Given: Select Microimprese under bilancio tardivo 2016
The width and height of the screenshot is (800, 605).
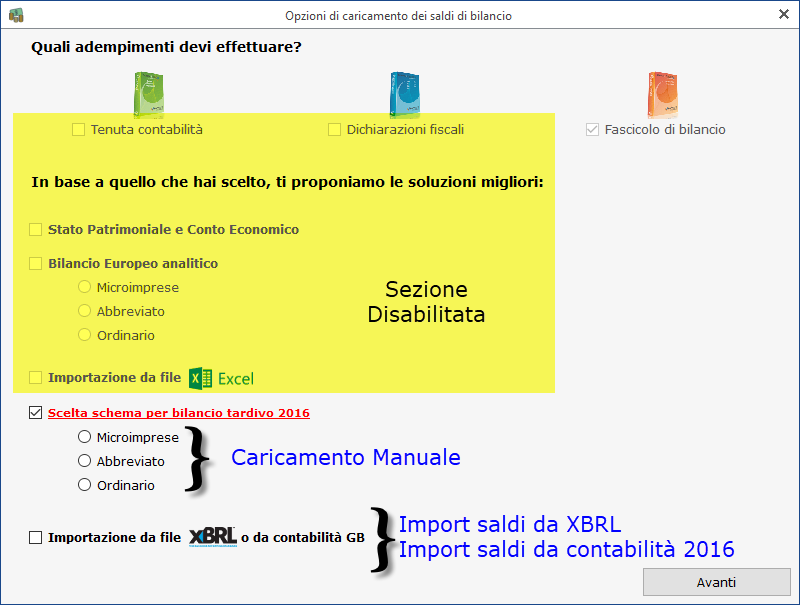Looking at the screenshot, I should pyautogui.click(x=85, y=437).
